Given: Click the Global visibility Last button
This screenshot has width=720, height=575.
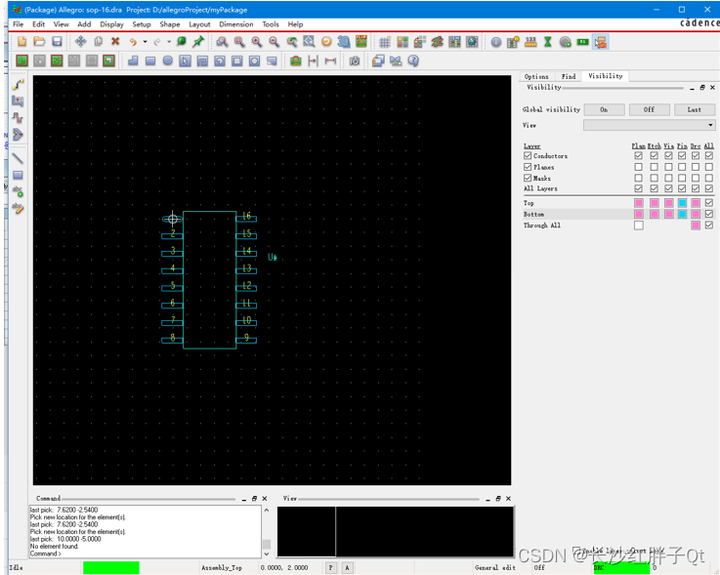Looking at the screenshot, I should click(x=693, y=109).
